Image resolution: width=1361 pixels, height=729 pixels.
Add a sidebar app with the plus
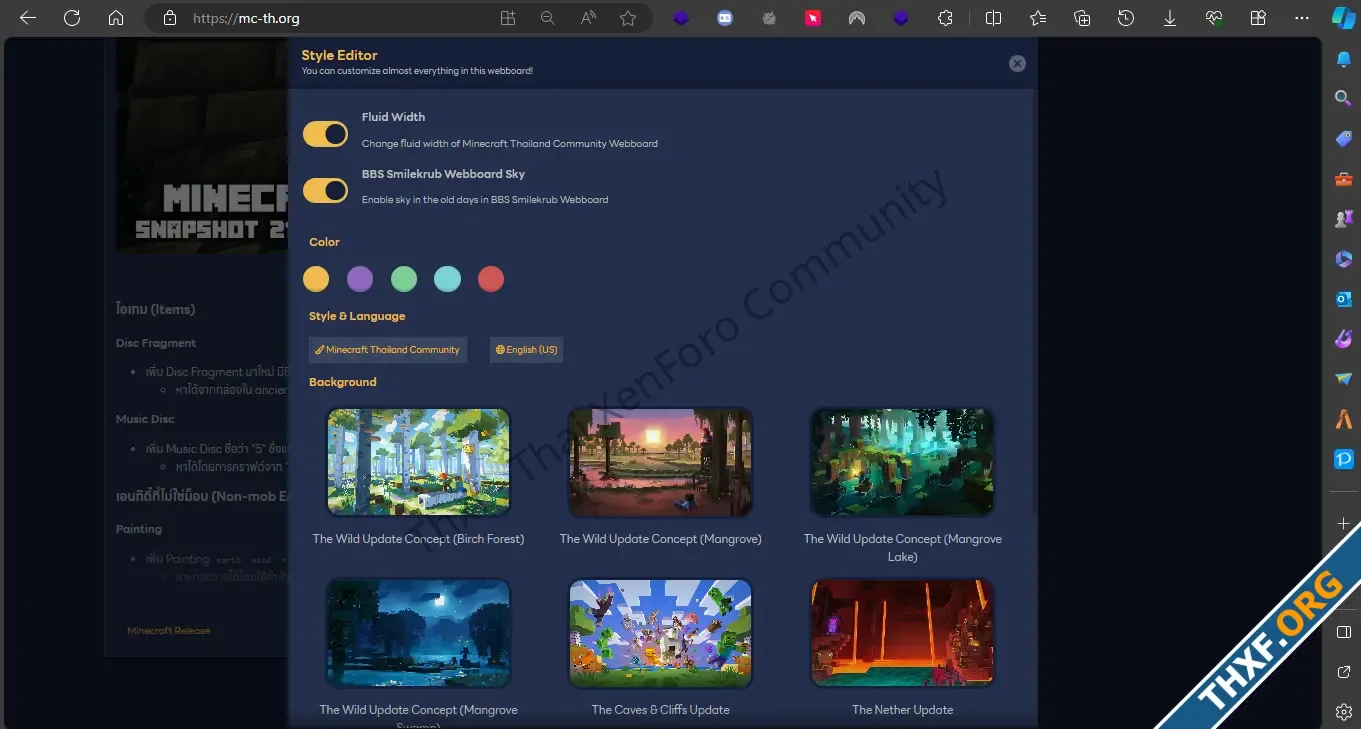tap(1344, 524)
